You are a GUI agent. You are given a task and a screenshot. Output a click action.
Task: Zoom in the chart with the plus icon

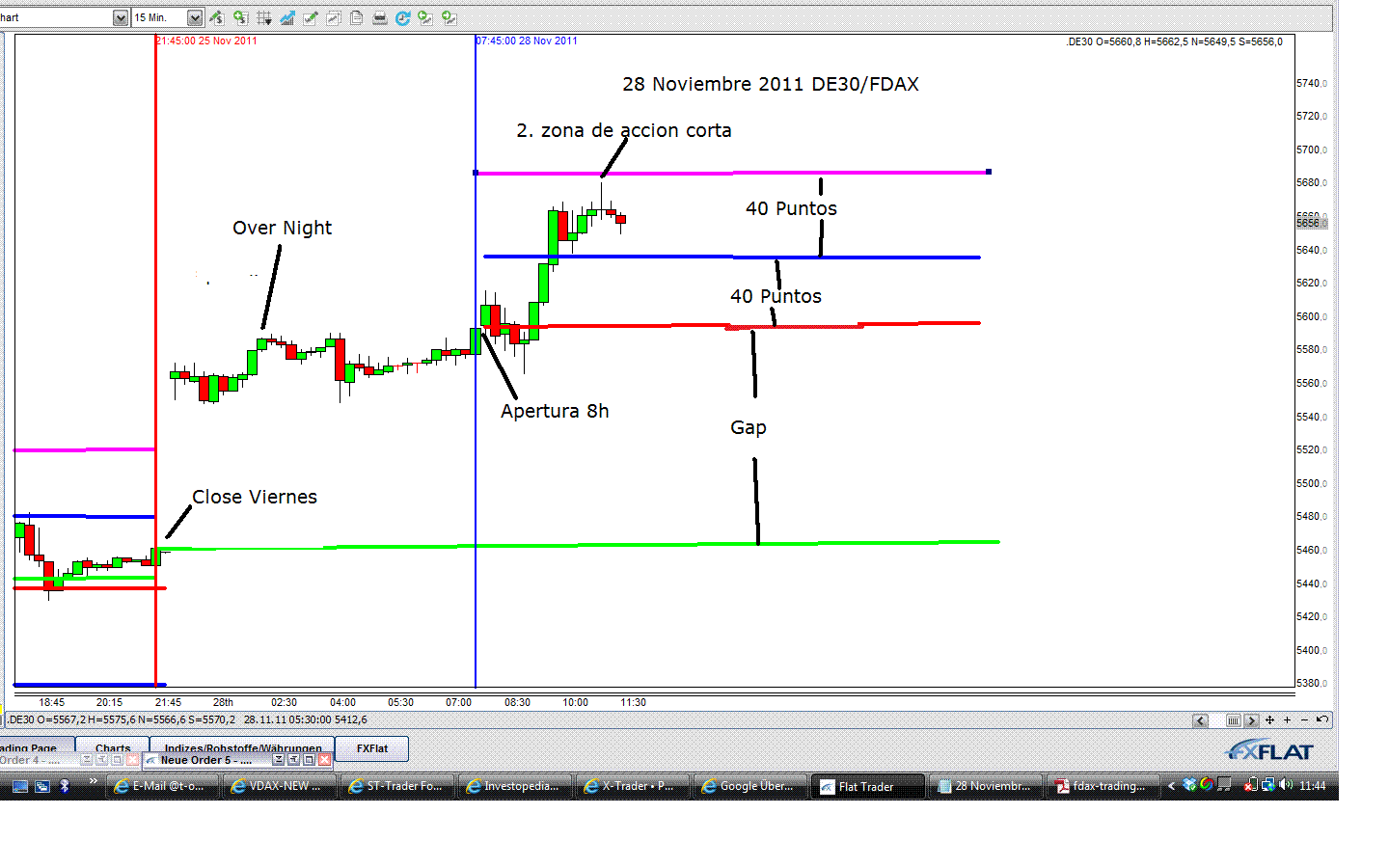click(x=1288, y=720)
